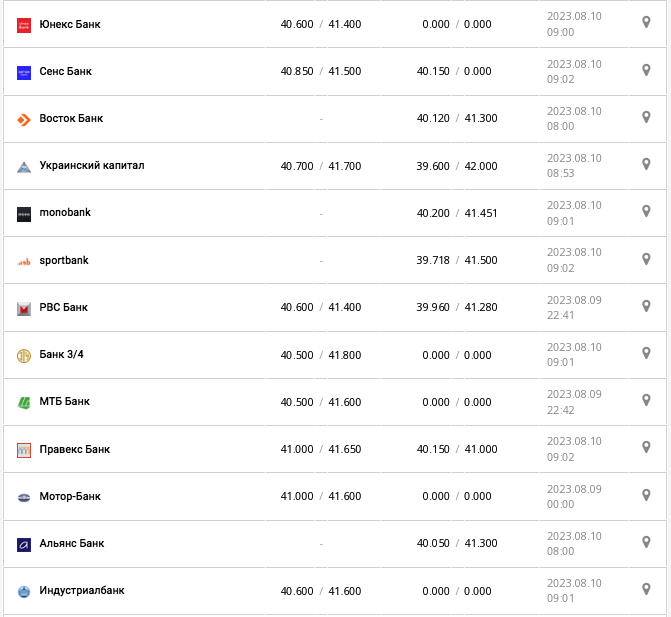Click the Сенс Банк logo icon

click(x=24, y=72)
